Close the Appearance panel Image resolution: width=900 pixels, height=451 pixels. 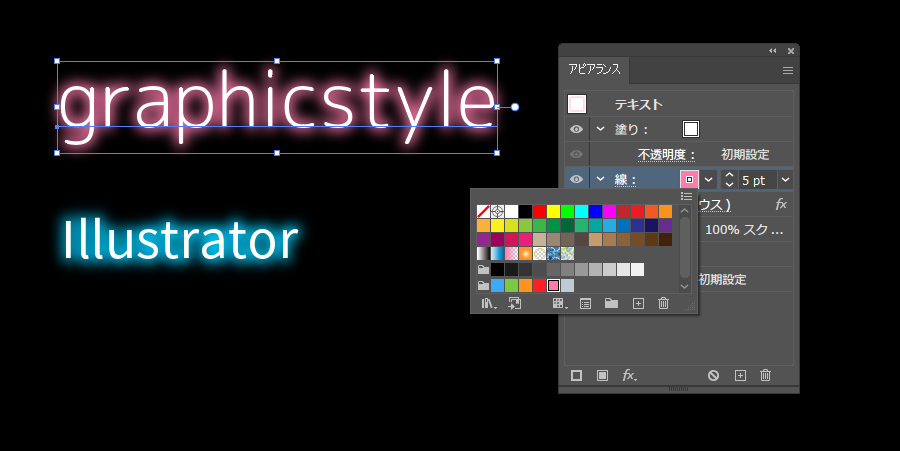pos(791,51)
